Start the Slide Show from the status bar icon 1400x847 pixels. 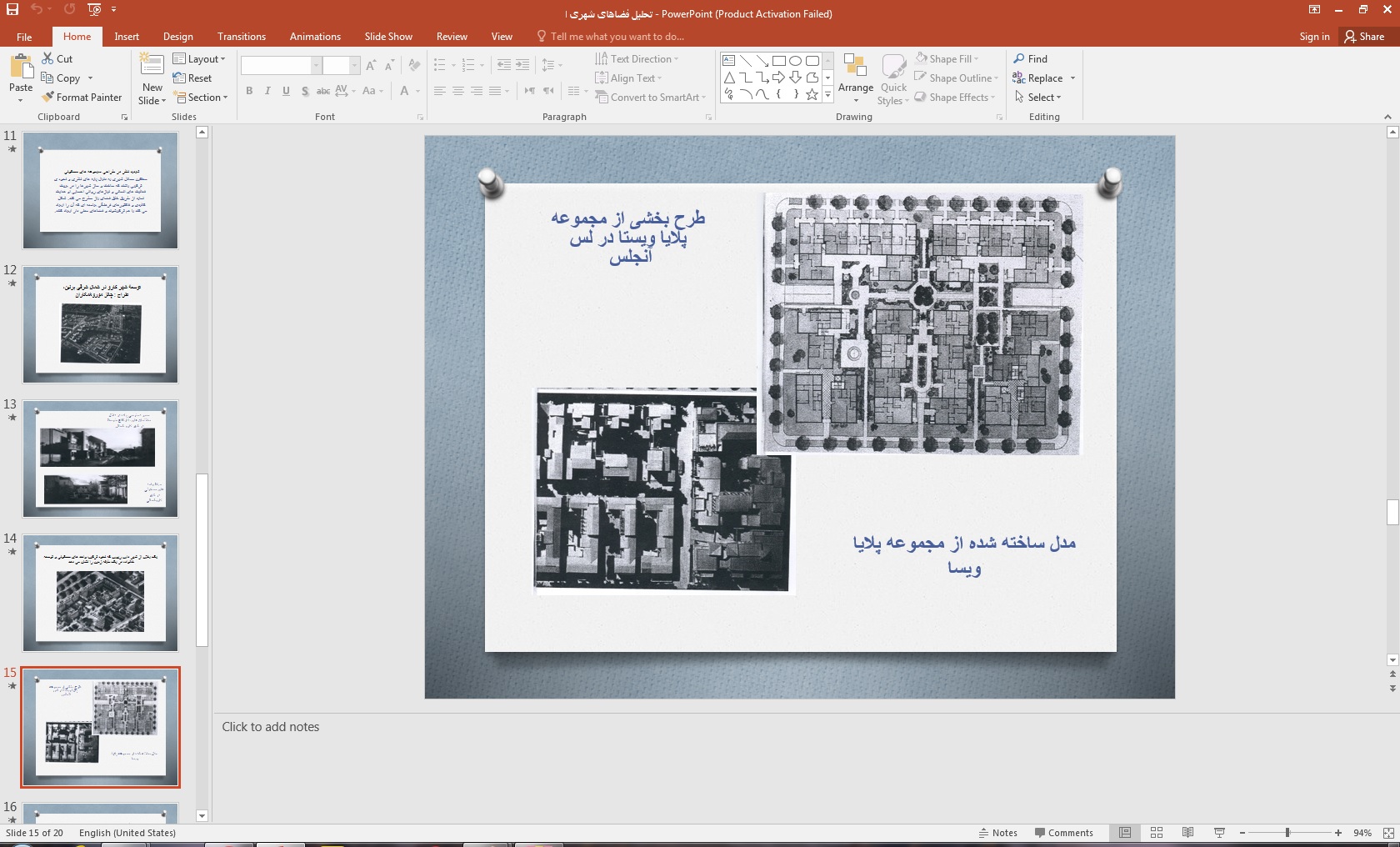pos(1219,833)
